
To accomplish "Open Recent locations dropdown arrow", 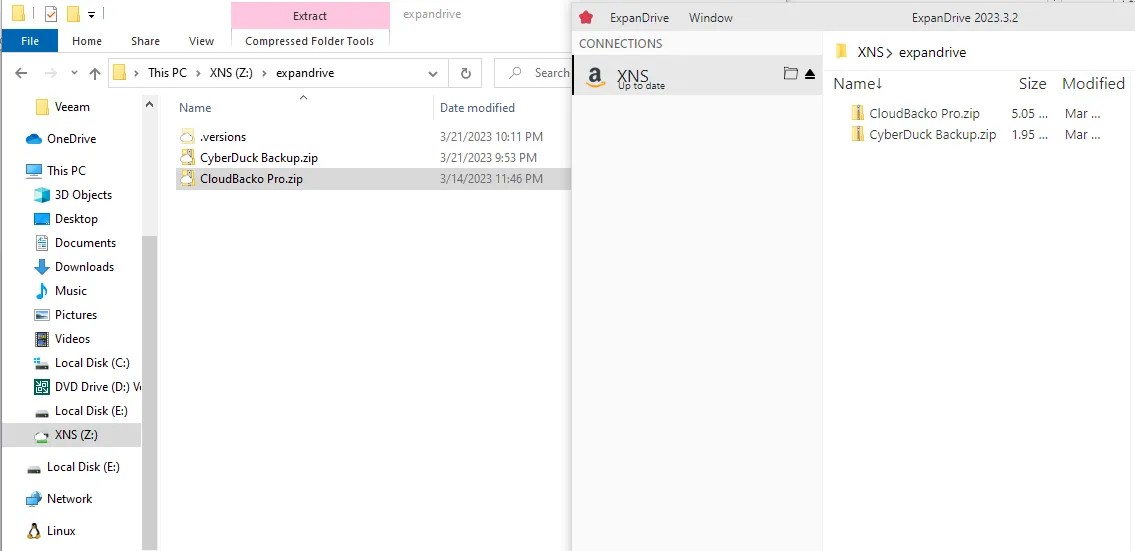I will coord(74,73).
